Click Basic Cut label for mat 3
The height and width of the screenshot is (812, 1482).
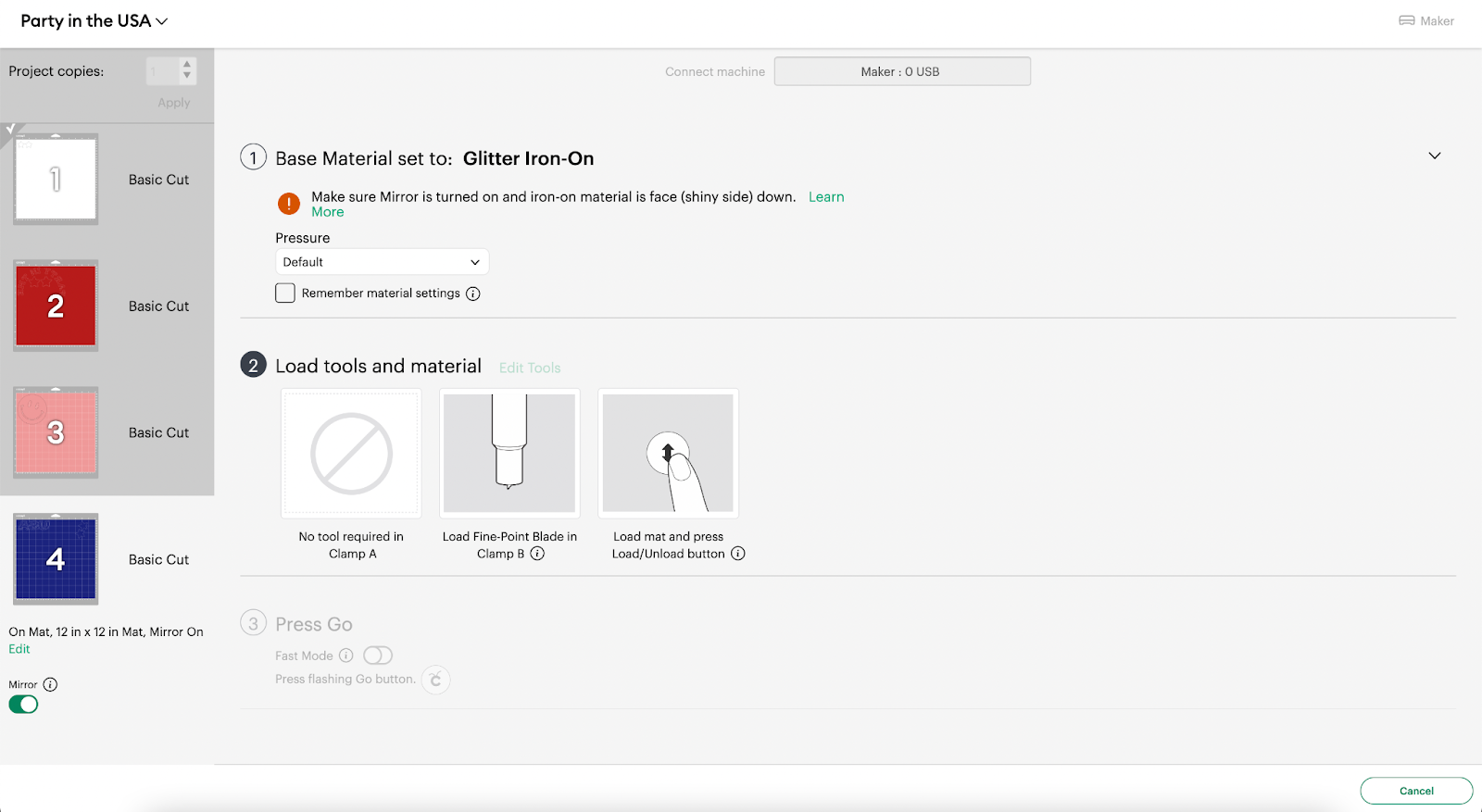pyautogui.click(x=158, y=432)
